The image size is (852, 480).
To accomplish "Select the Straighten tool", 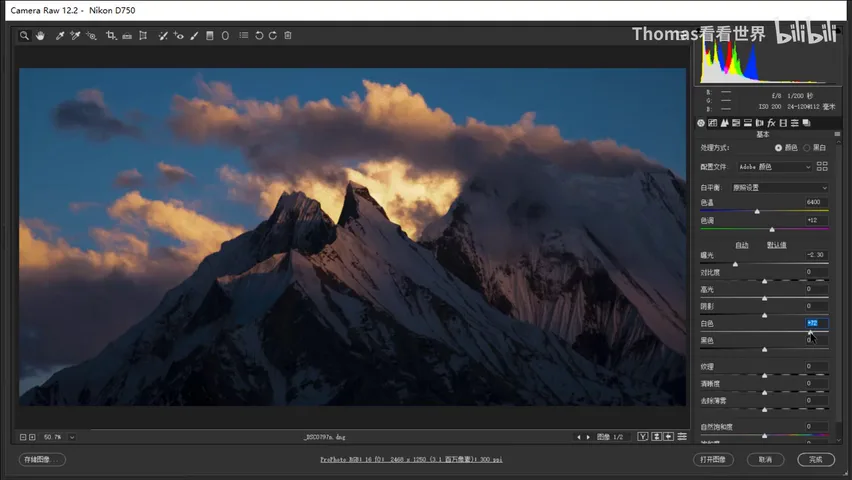I will [x=127, y=35].
